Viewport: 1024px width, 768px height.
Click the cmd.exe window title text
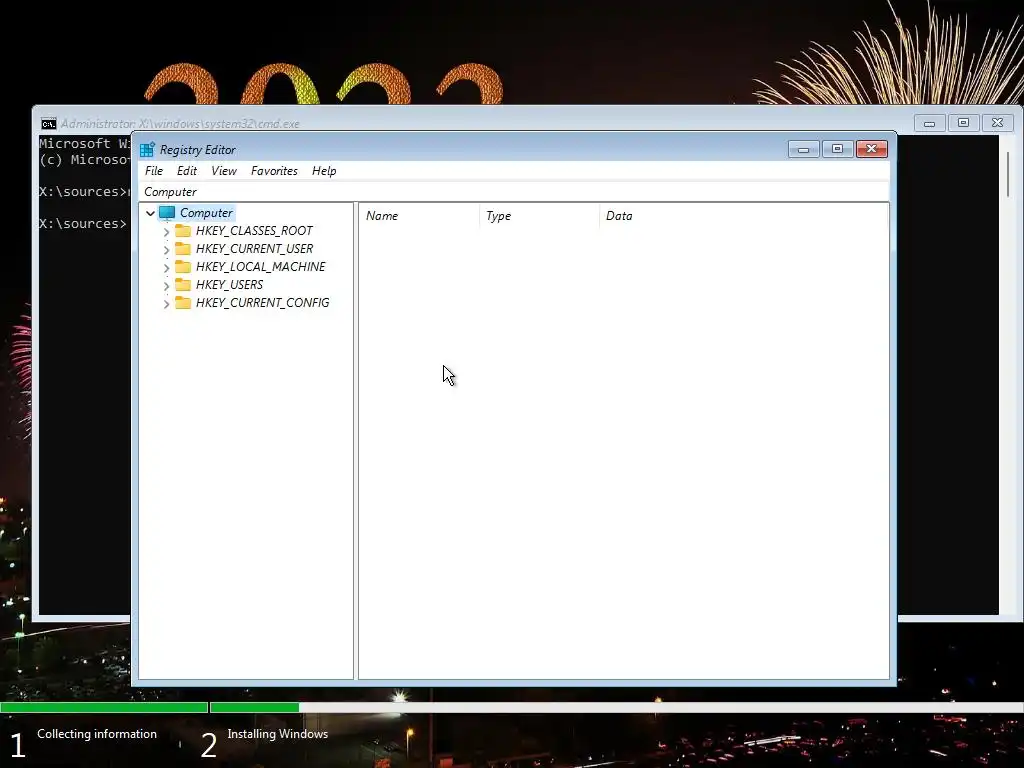(x=180, y=123)
